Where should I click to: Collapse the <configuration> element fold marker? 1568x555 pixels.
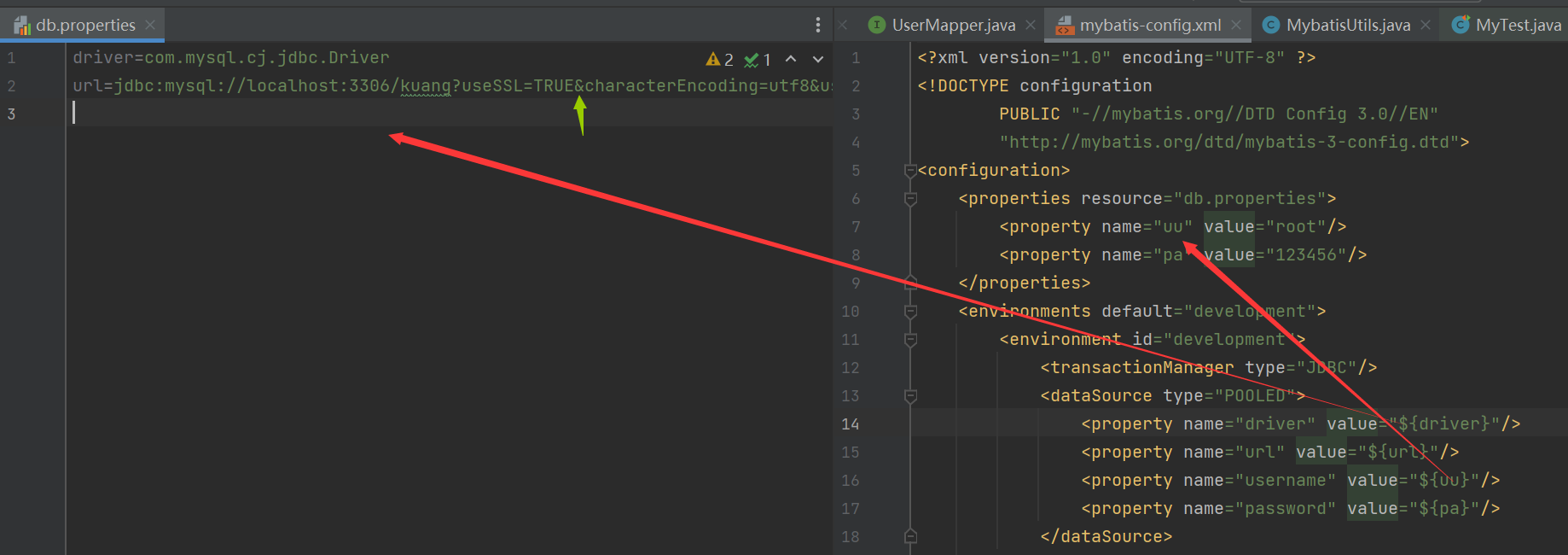tap(910, 171)
